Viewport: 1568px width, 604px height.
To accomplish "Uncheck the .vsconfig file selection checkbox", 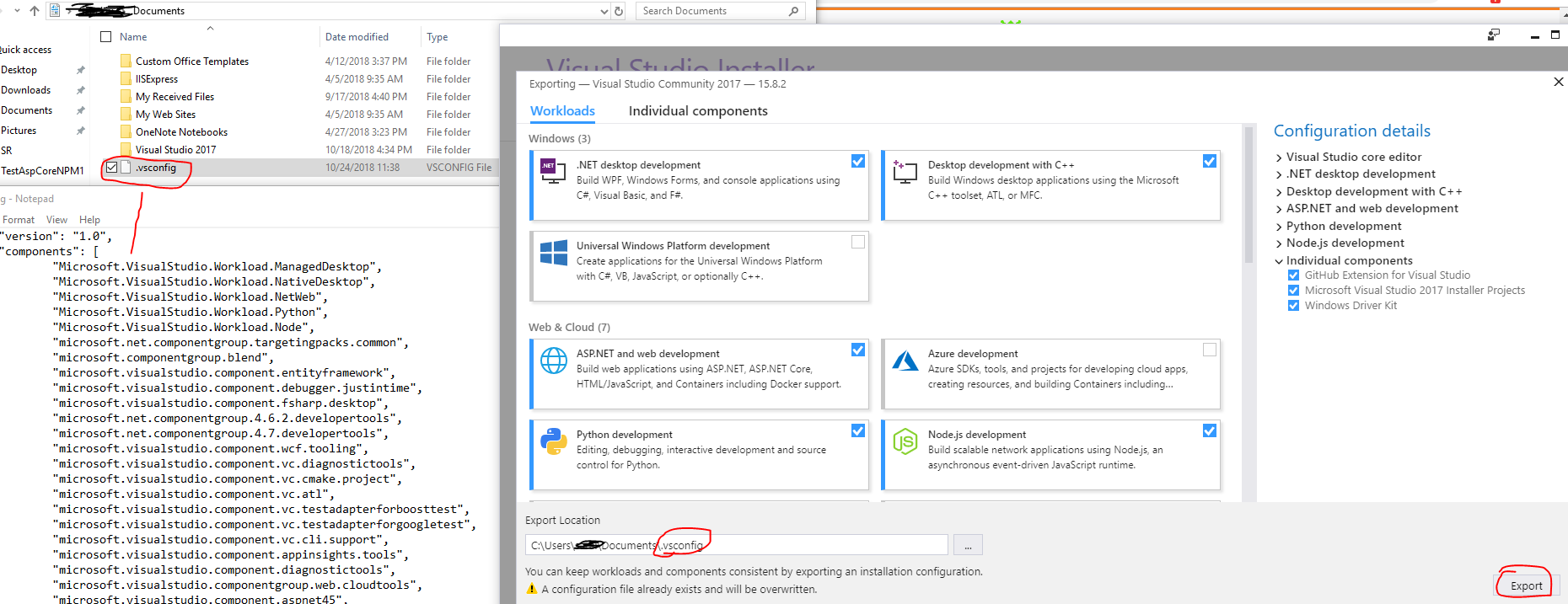I will [x=111, y=168].
